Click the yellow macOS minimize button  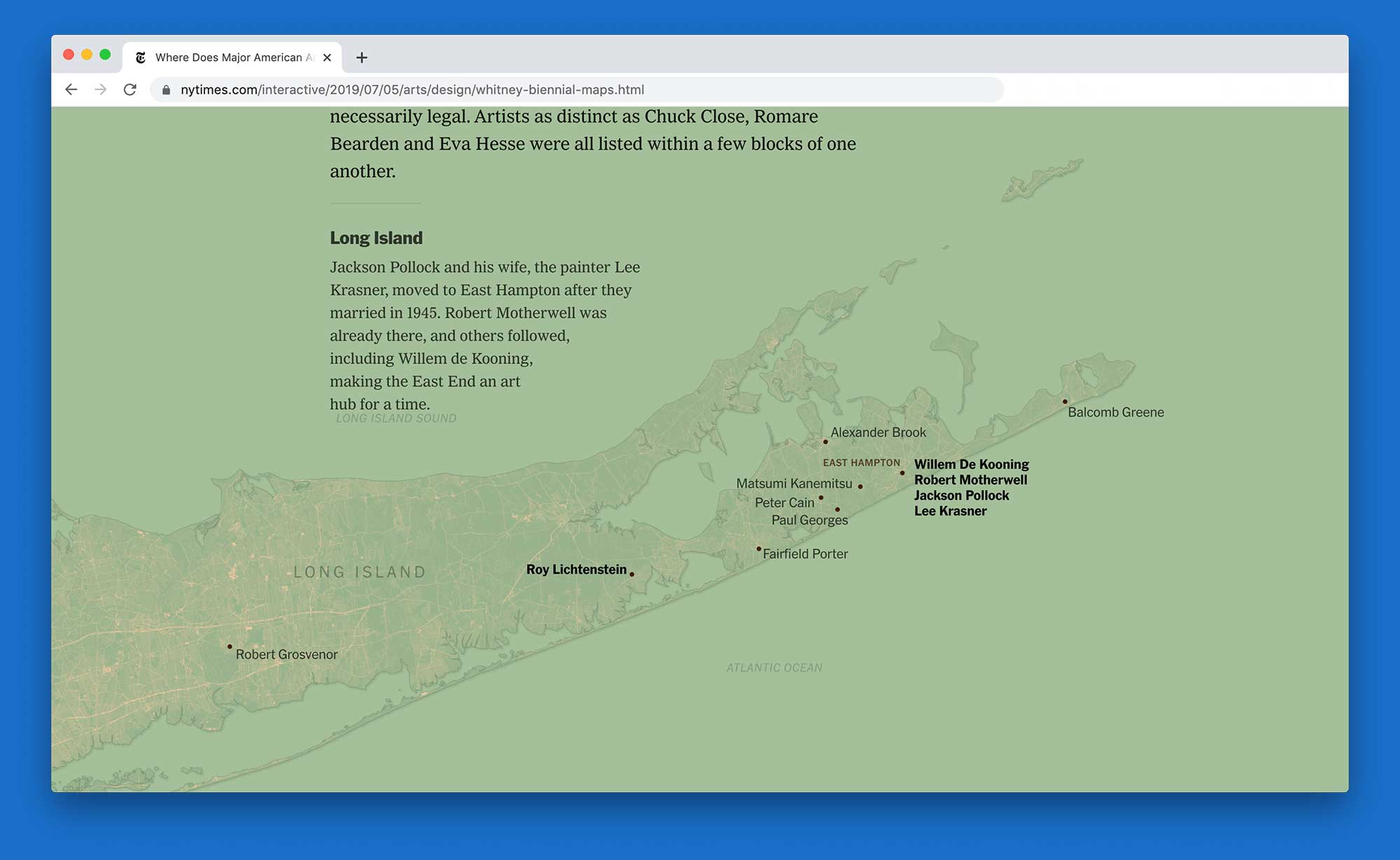(87, 55)
